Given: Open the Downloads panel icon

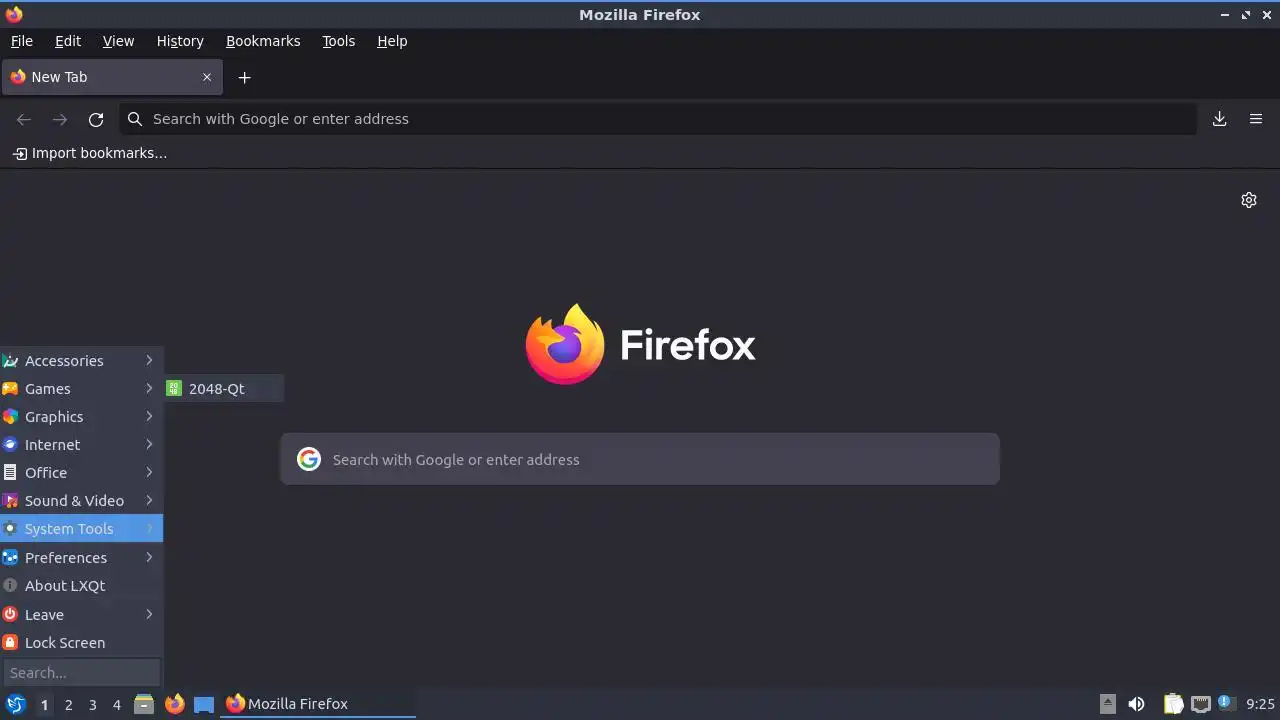Looking at the screenshot, I should pyautogui.click(x=1220, y=119).
